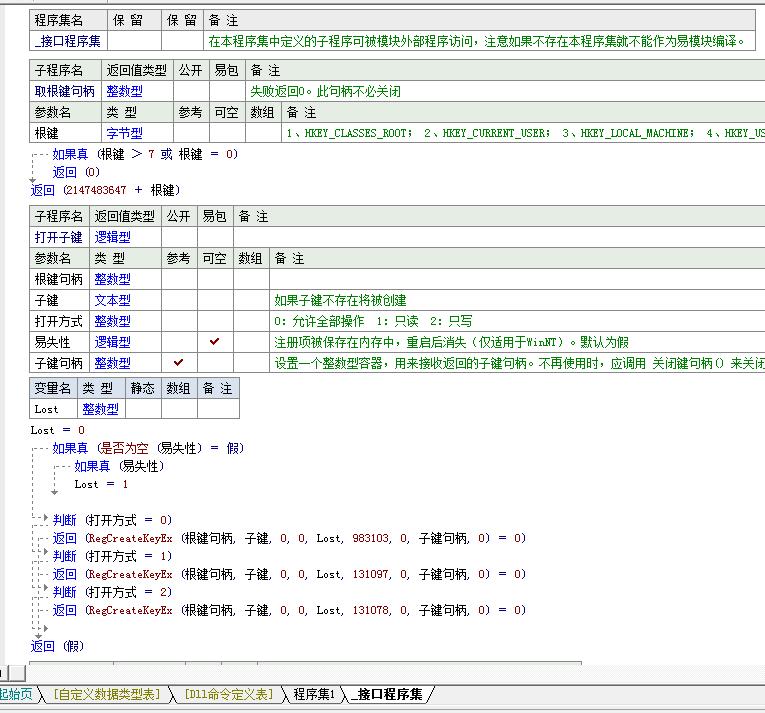Switch to the 程序集1 tab

click(314, 694)
